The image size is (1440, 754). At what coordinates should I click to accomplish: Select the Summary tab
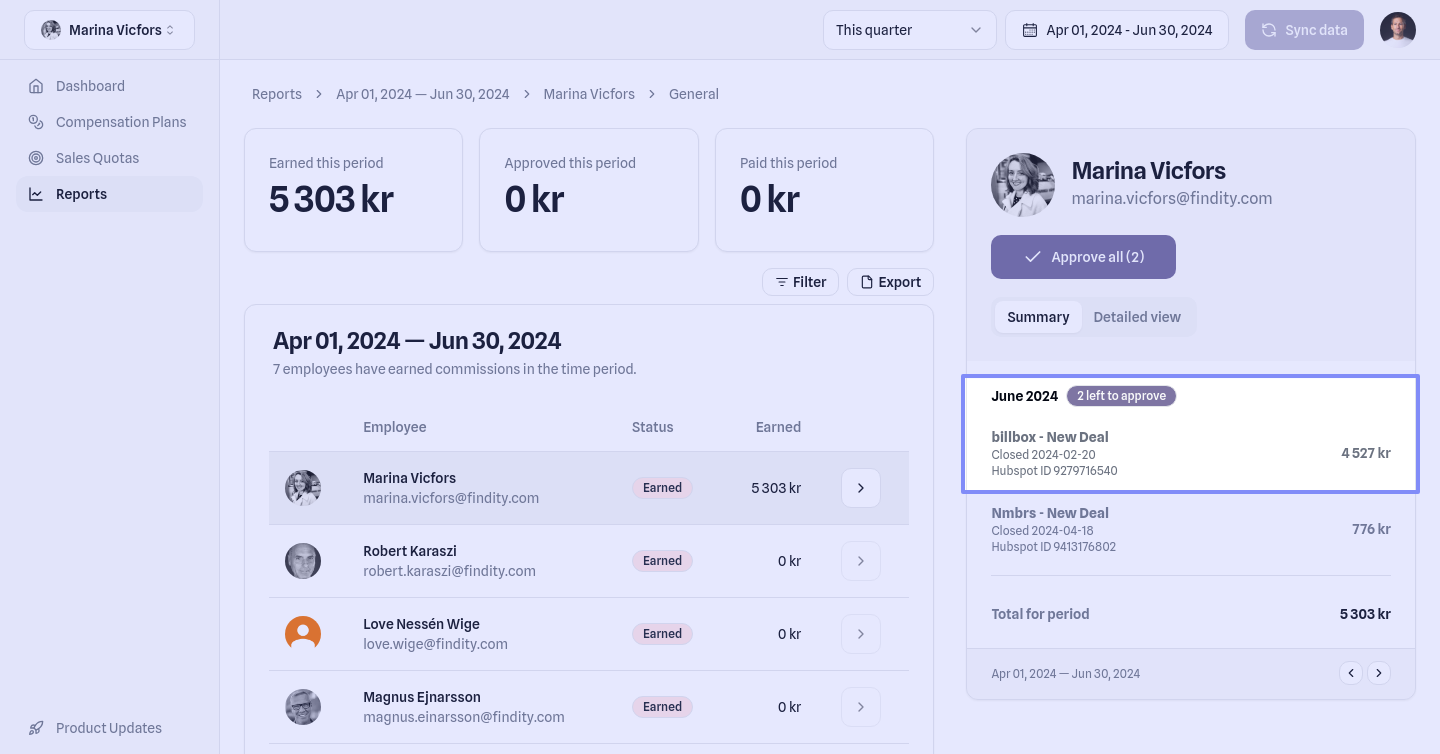click(1038, 317)
